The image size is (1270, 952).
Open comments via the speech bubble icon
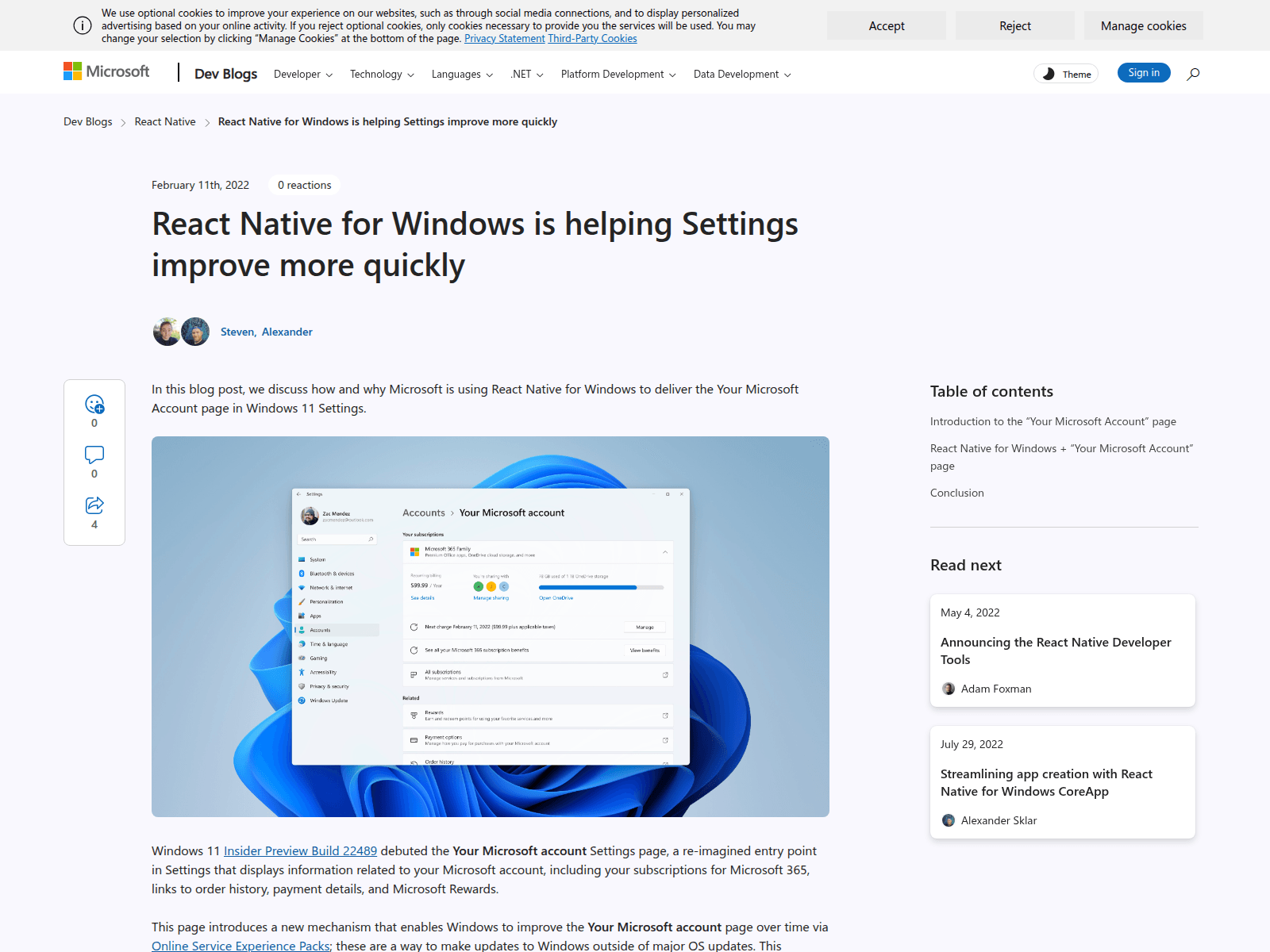94,455
